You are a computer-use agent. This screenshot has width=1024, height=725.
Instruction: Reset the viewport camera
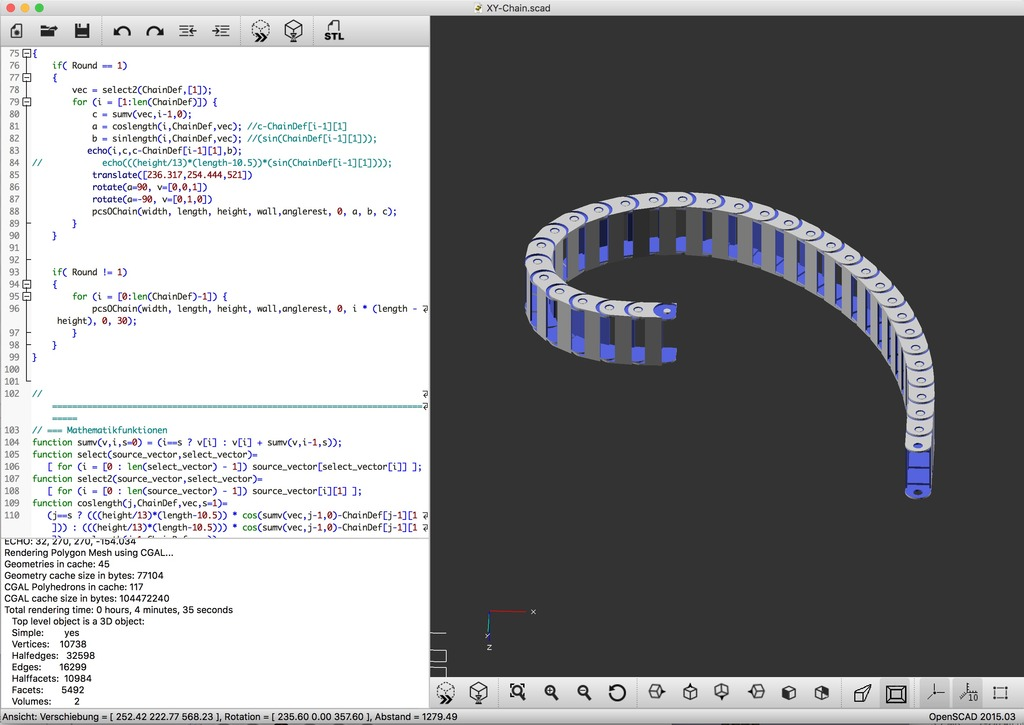click(618, 692)
